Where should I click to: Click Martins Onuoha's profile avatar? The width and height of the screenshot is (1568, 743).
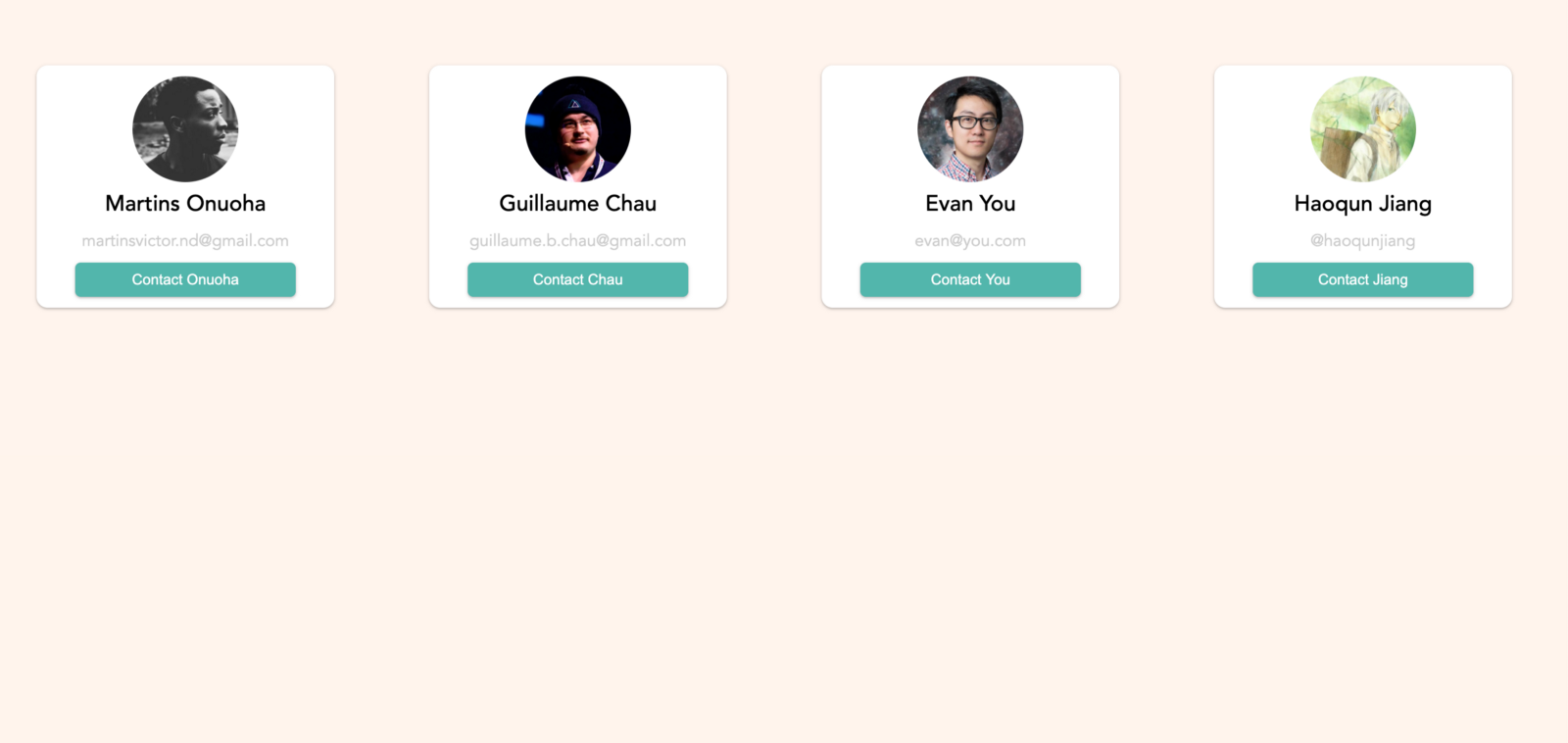[x=185, y=129]
